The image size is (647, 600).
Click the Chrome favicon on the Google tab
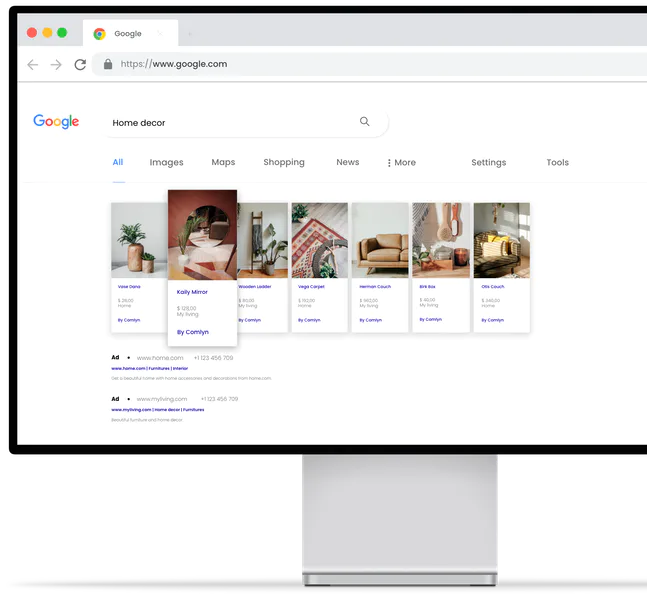[100, 33]
